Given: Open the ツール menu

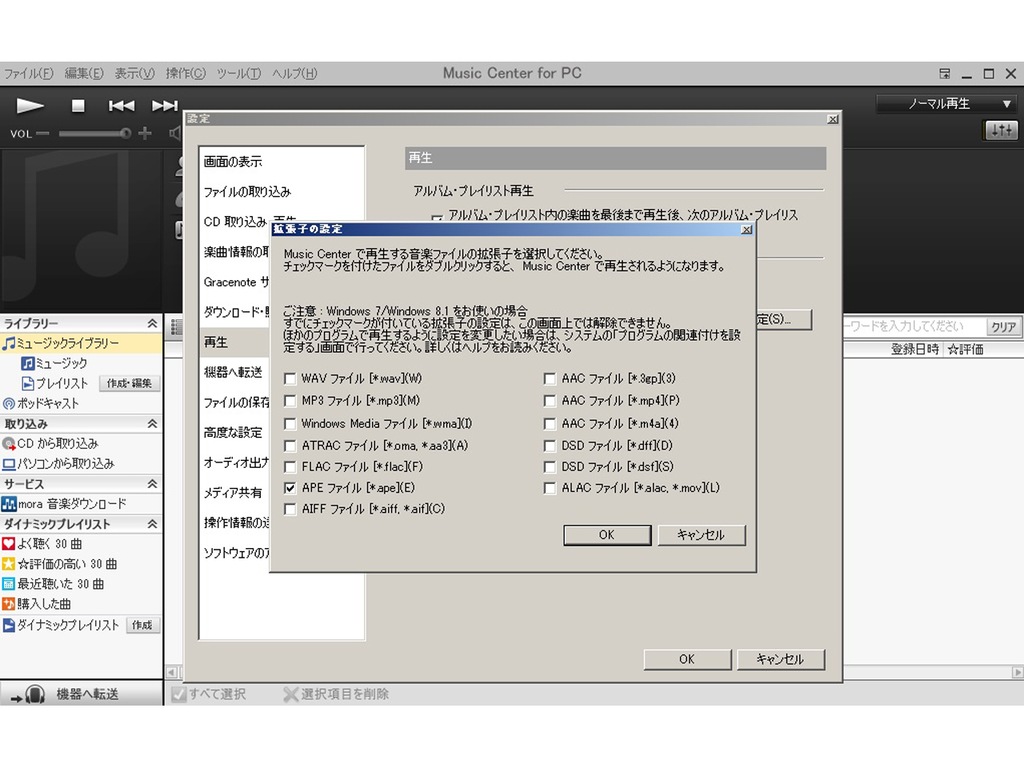Looking at the screenshot, I should pos(238,73).
